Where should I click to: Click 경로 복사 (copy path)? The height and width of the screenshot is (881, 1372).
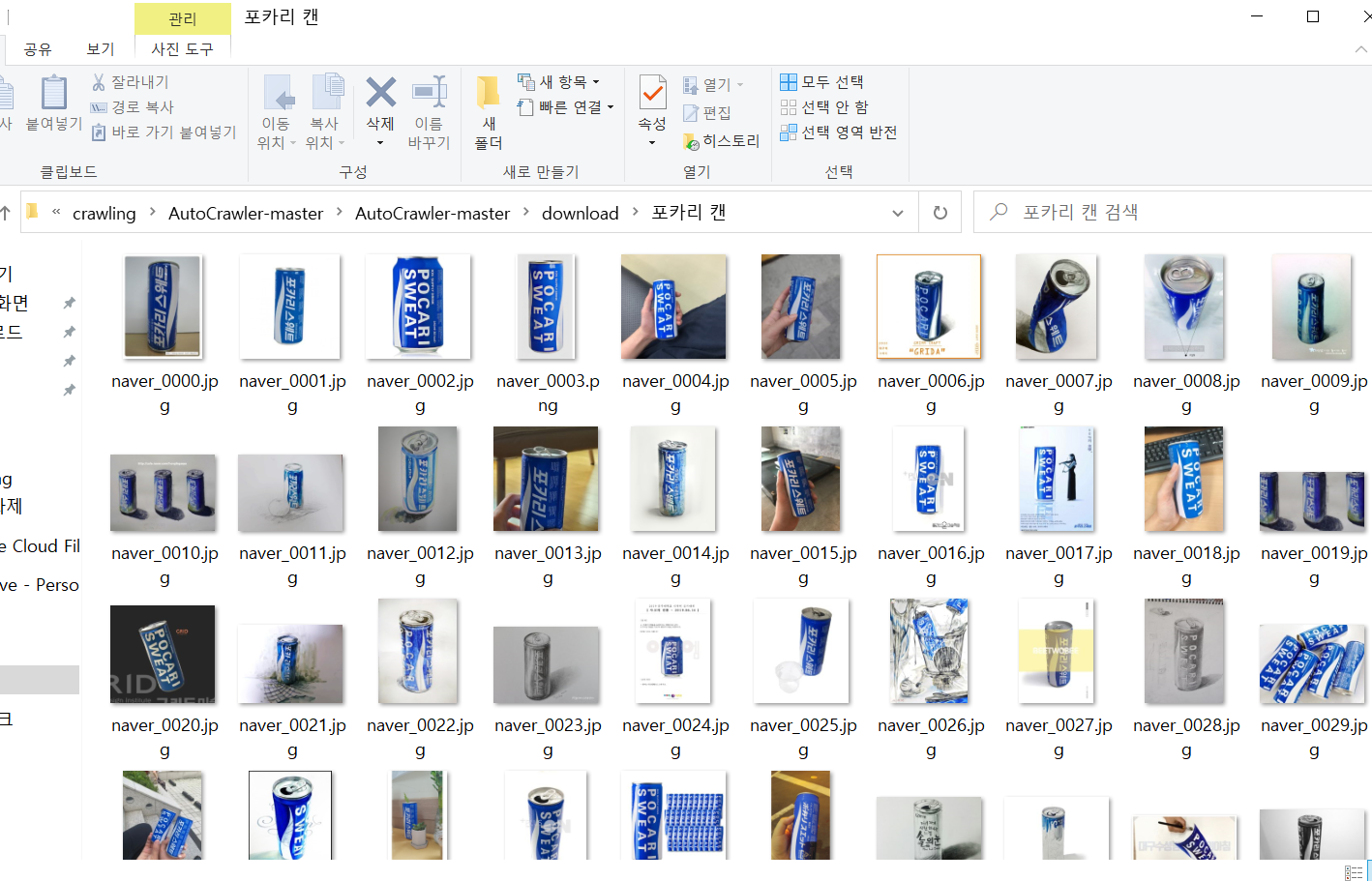coord(132,107)
